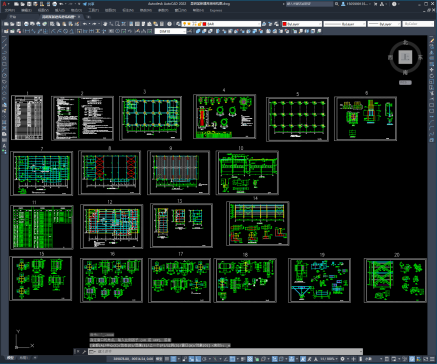This screenshot has width=437, height=364.
Task: Open the 格式(O) menu
Action: [x=76, y=10]
